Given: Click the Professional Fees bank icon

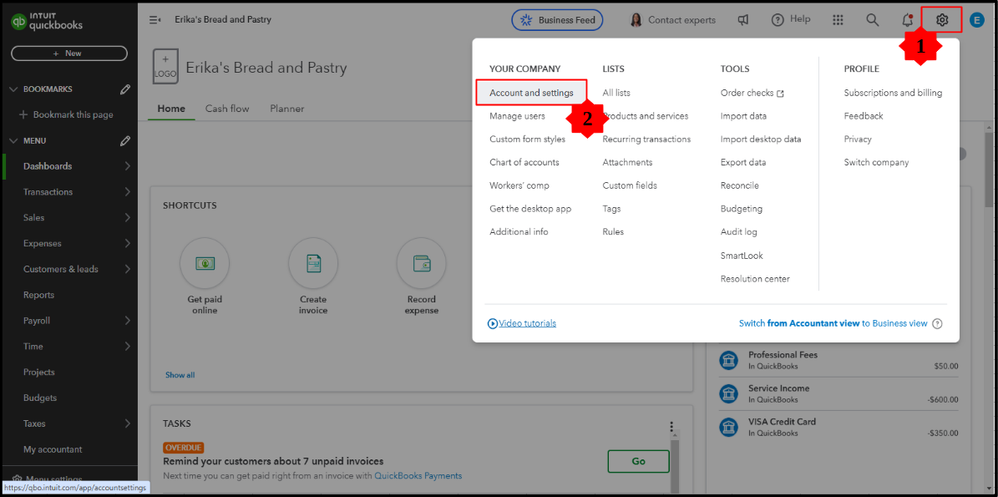Looking at the screenshot, I should (x=729, y=360).
